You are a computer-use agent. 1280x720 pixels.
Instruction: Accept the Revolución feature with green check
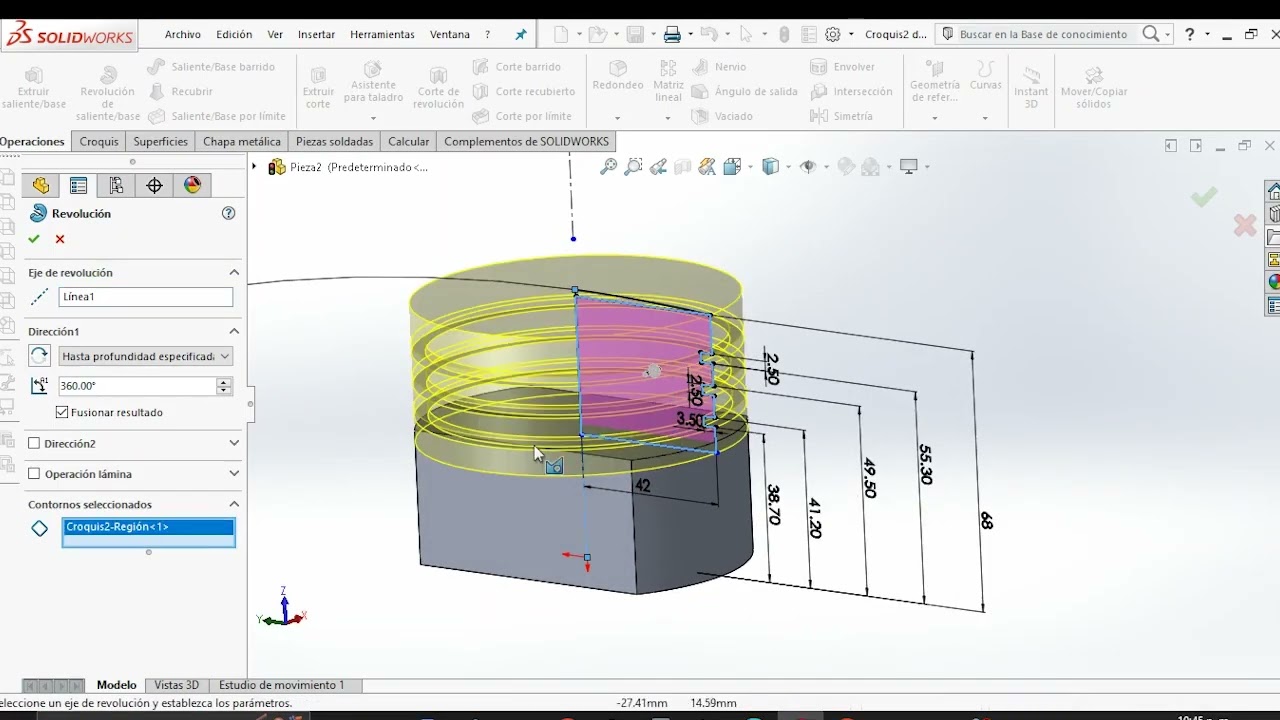pyautogui.click(x=34, y=239)
